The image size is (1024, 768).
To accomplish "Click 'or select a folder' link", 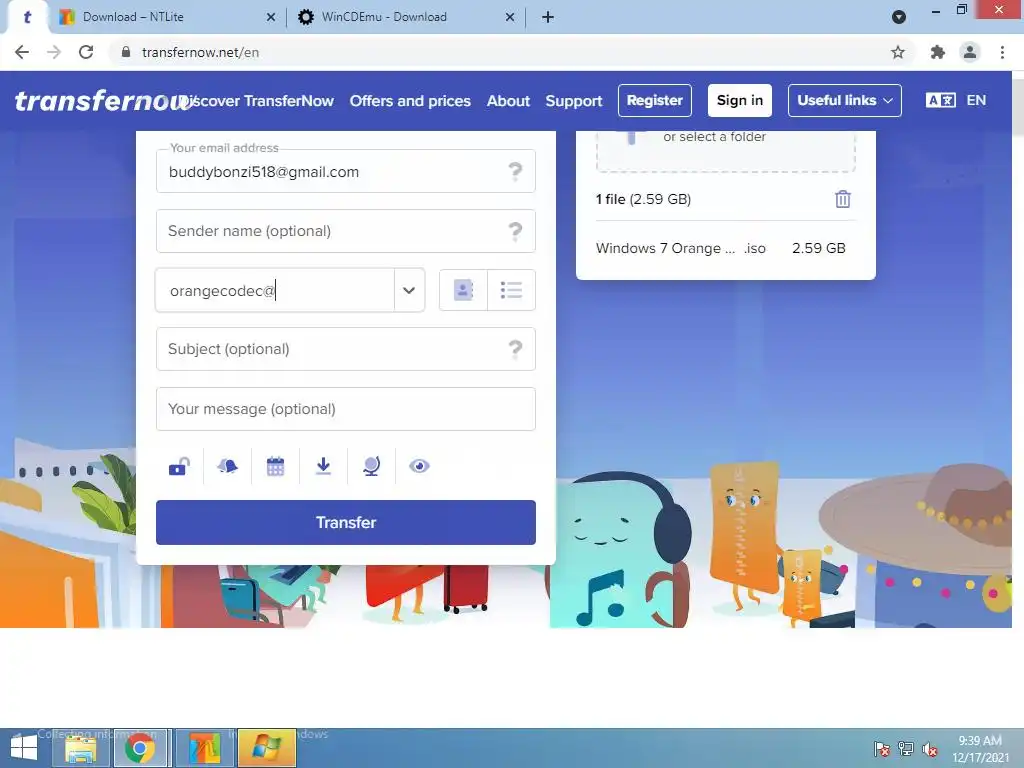I will tap(714, 136).
